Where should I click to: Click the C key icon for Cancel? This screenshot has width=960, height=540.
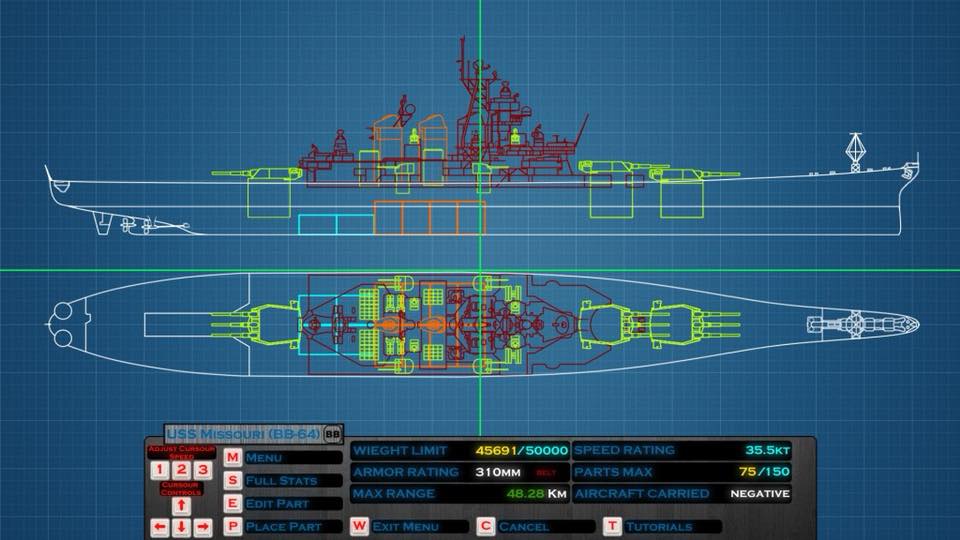coord(486,526)
